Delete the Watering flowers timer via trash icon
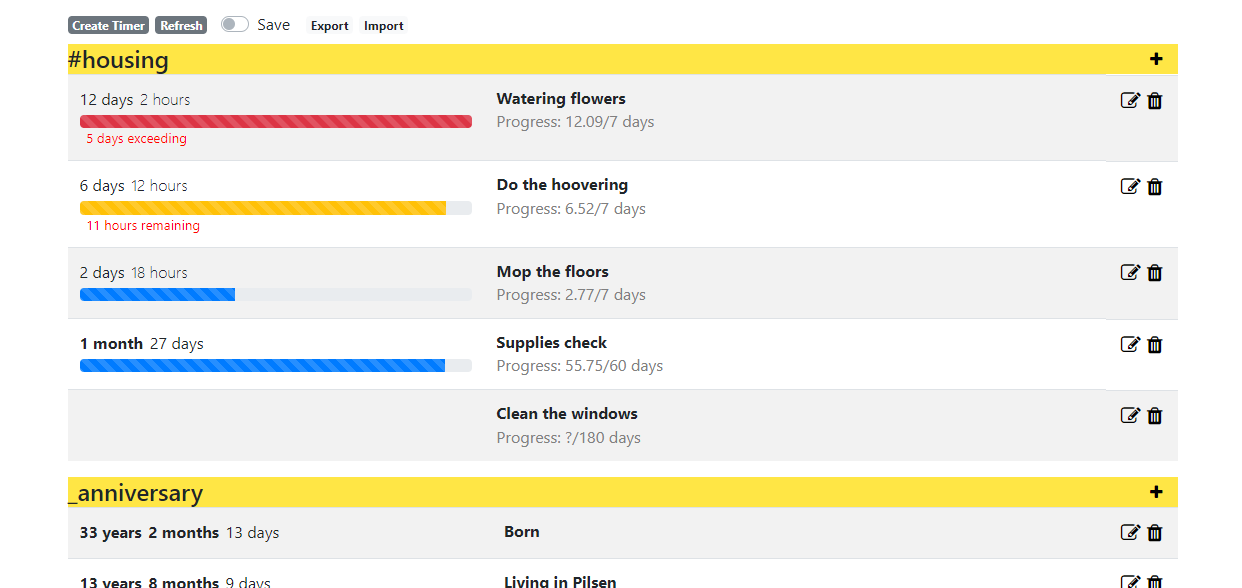Image resolution: width=1242 pixels, height=588 pixels. [1154, 100]
